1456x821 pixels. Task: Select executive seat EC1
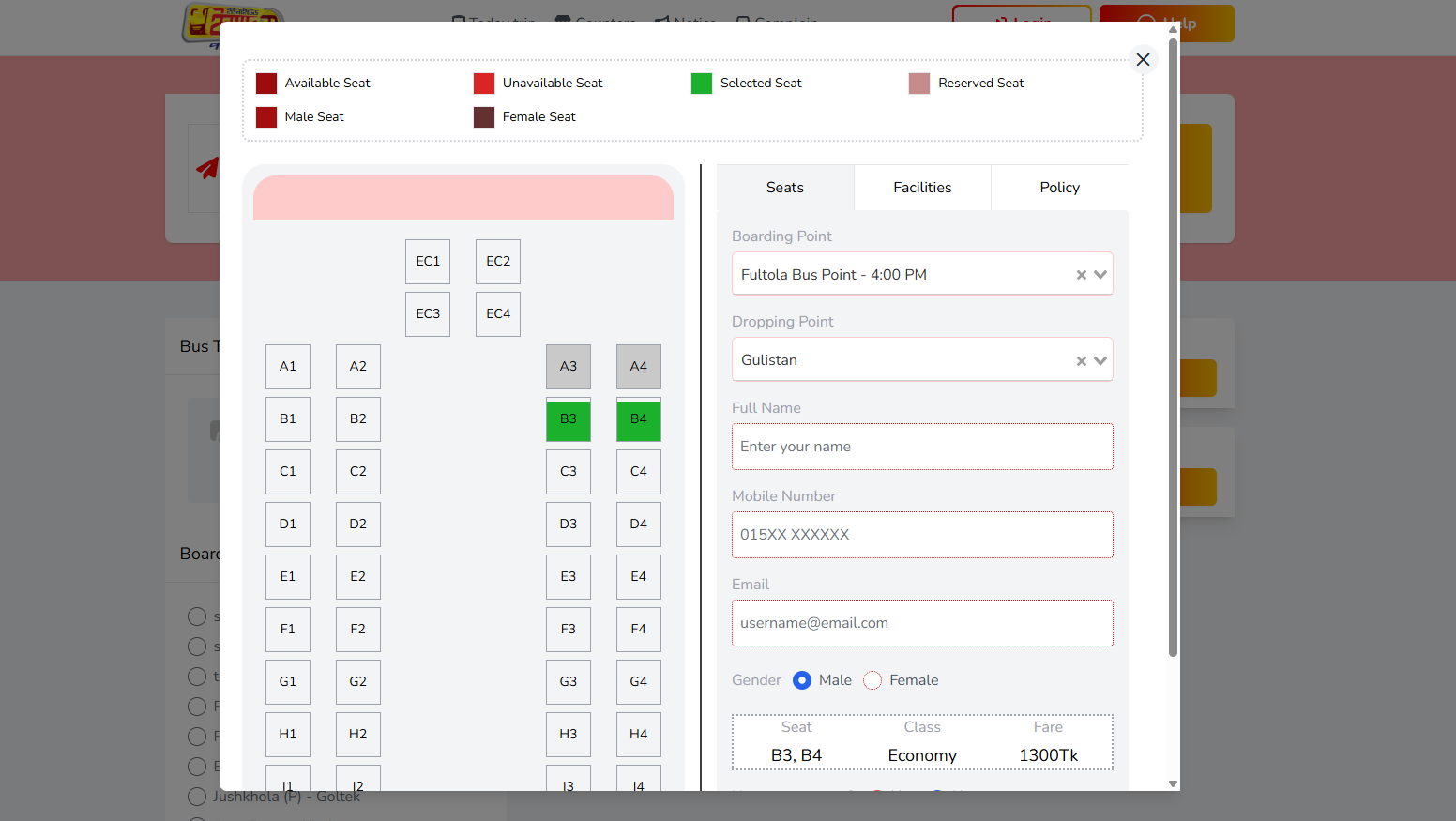[428, 261]
